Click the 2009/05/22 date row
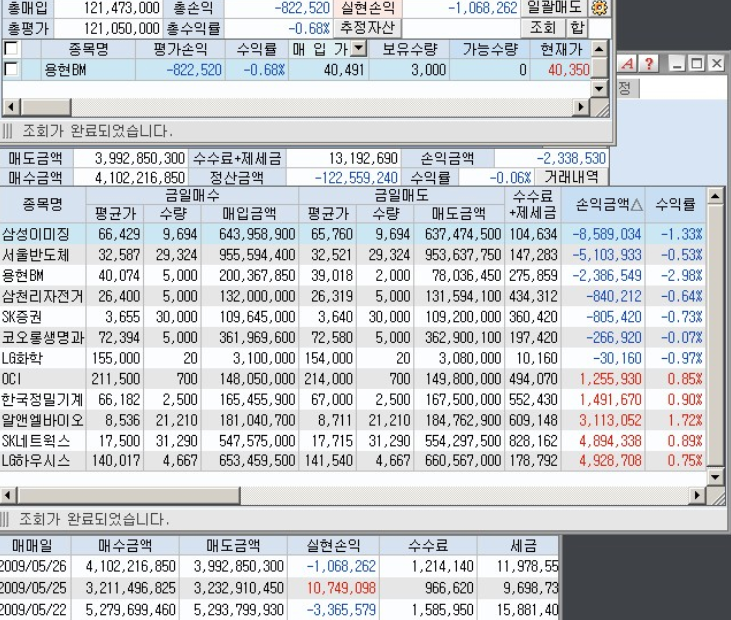Image resolution: width=731 pixels, height=620 pixels. (279, 609)
